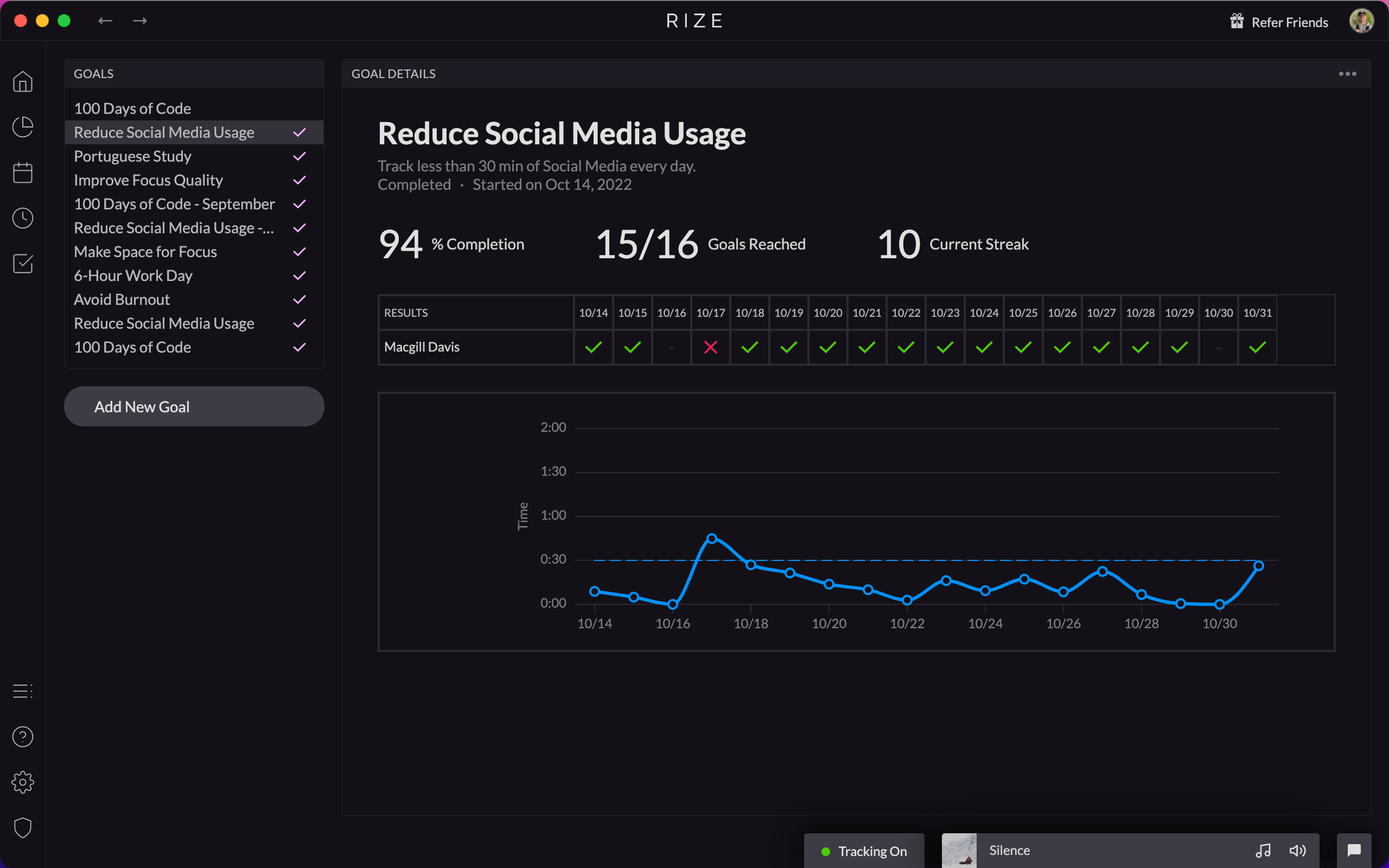Click the chart data point for 10/31
This screenshot has width=1389, height=868.
[1259, 566]
